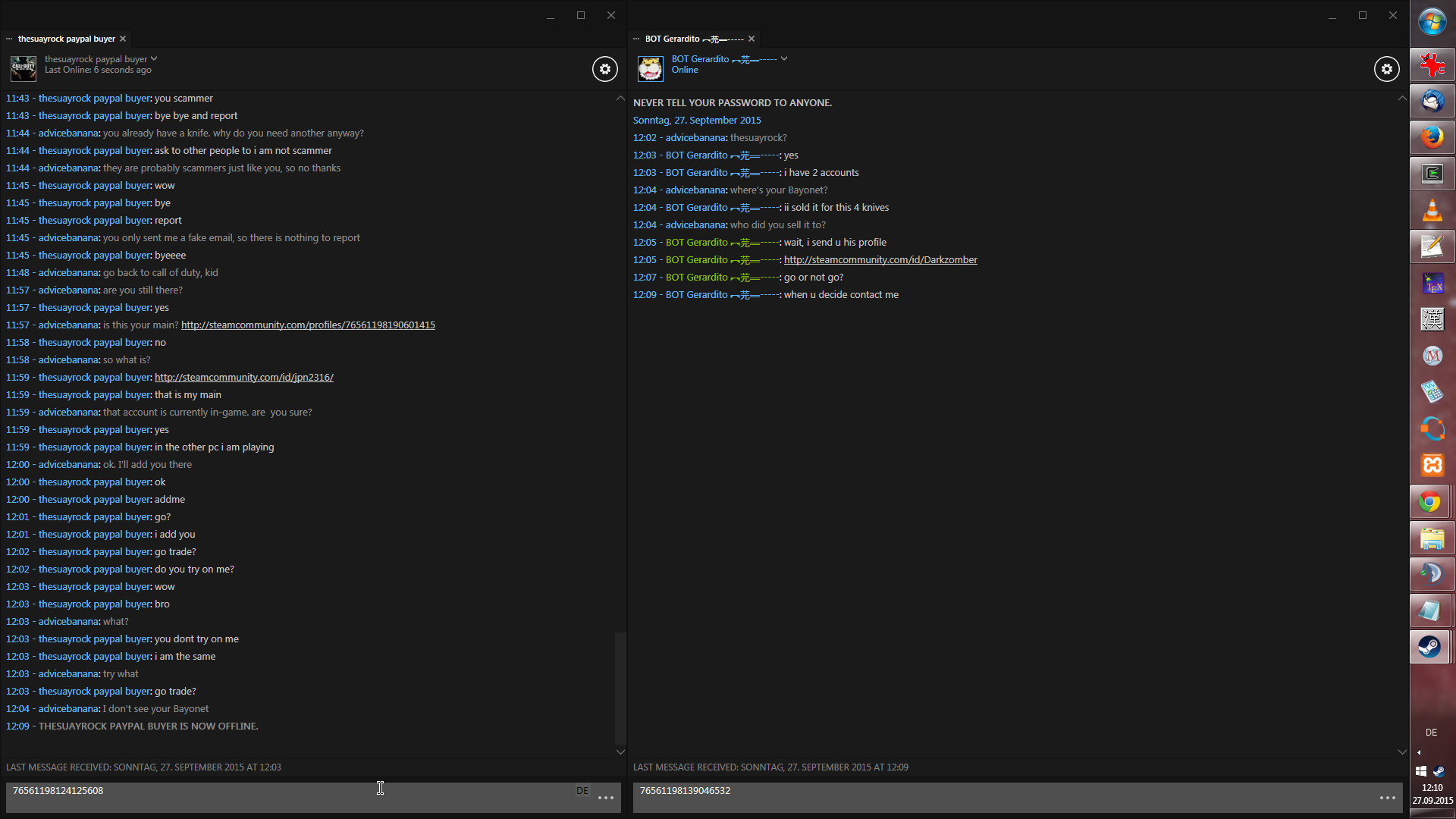Viewport: 1456px width, 819px height.
Task: Click the left chat message input field
Action: click(x=288, y=796)
